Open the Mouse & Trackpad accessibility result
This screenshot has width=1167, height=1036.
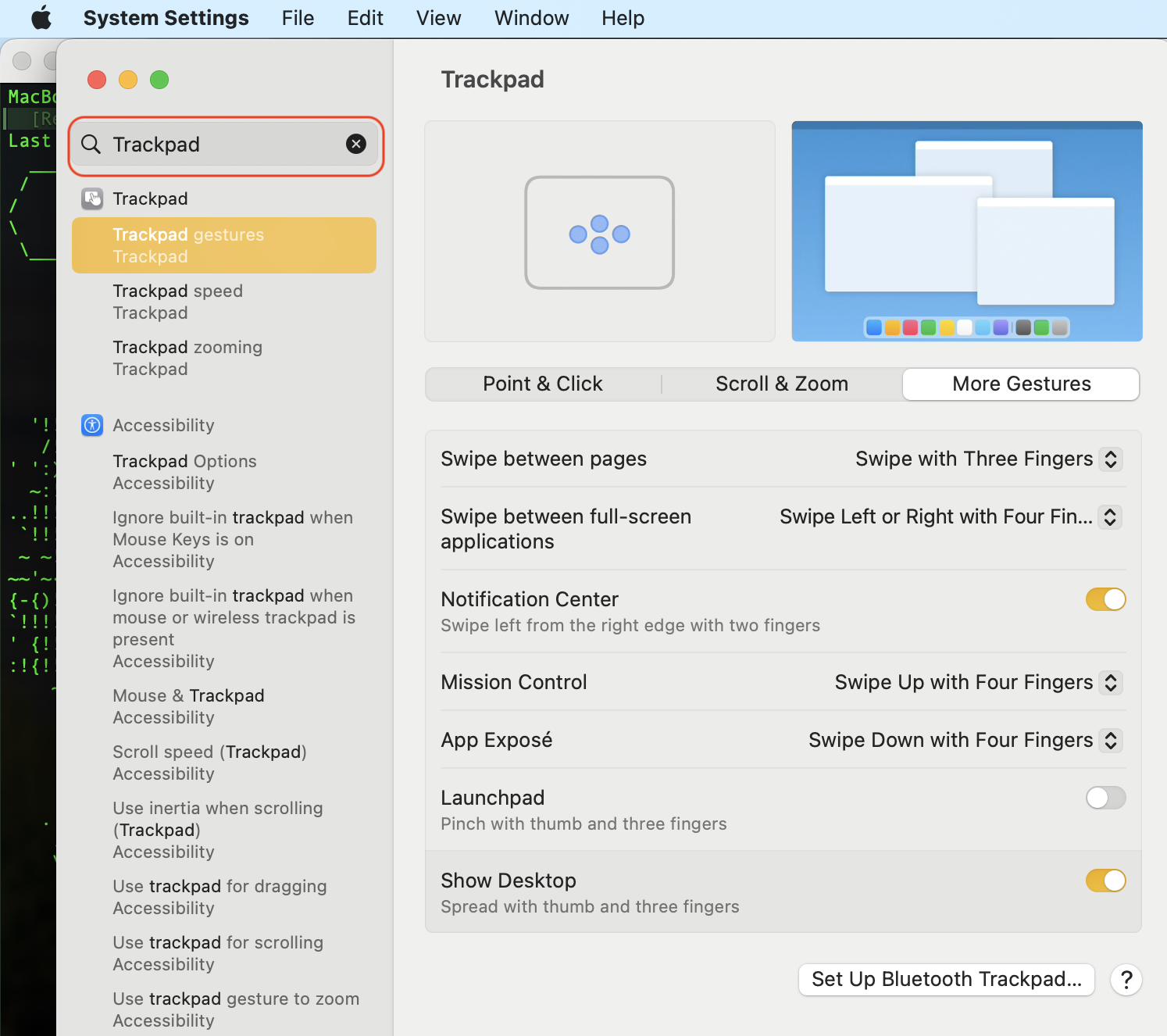tap(224, 706)
